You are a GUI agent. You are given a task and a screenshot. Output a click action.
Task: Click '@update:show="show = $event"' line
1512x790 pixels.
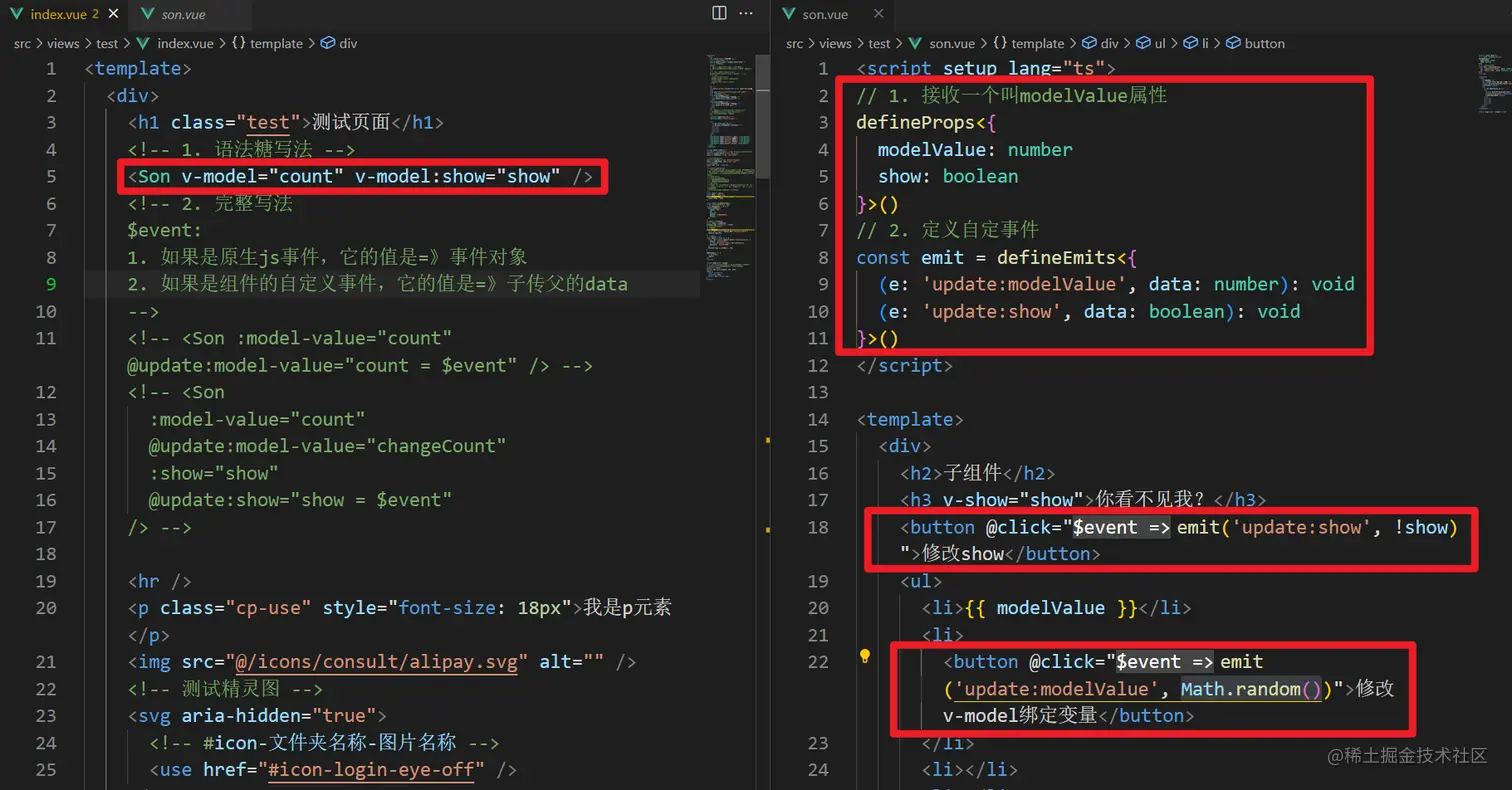(x=301, y=500)
